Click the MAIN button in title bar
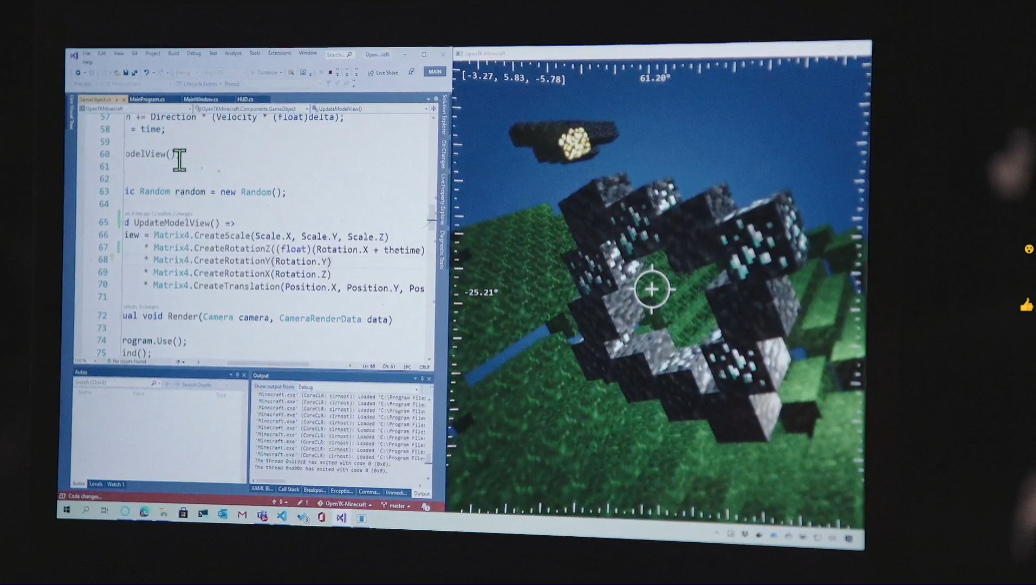1036x585 pixels. pos(435,71)
